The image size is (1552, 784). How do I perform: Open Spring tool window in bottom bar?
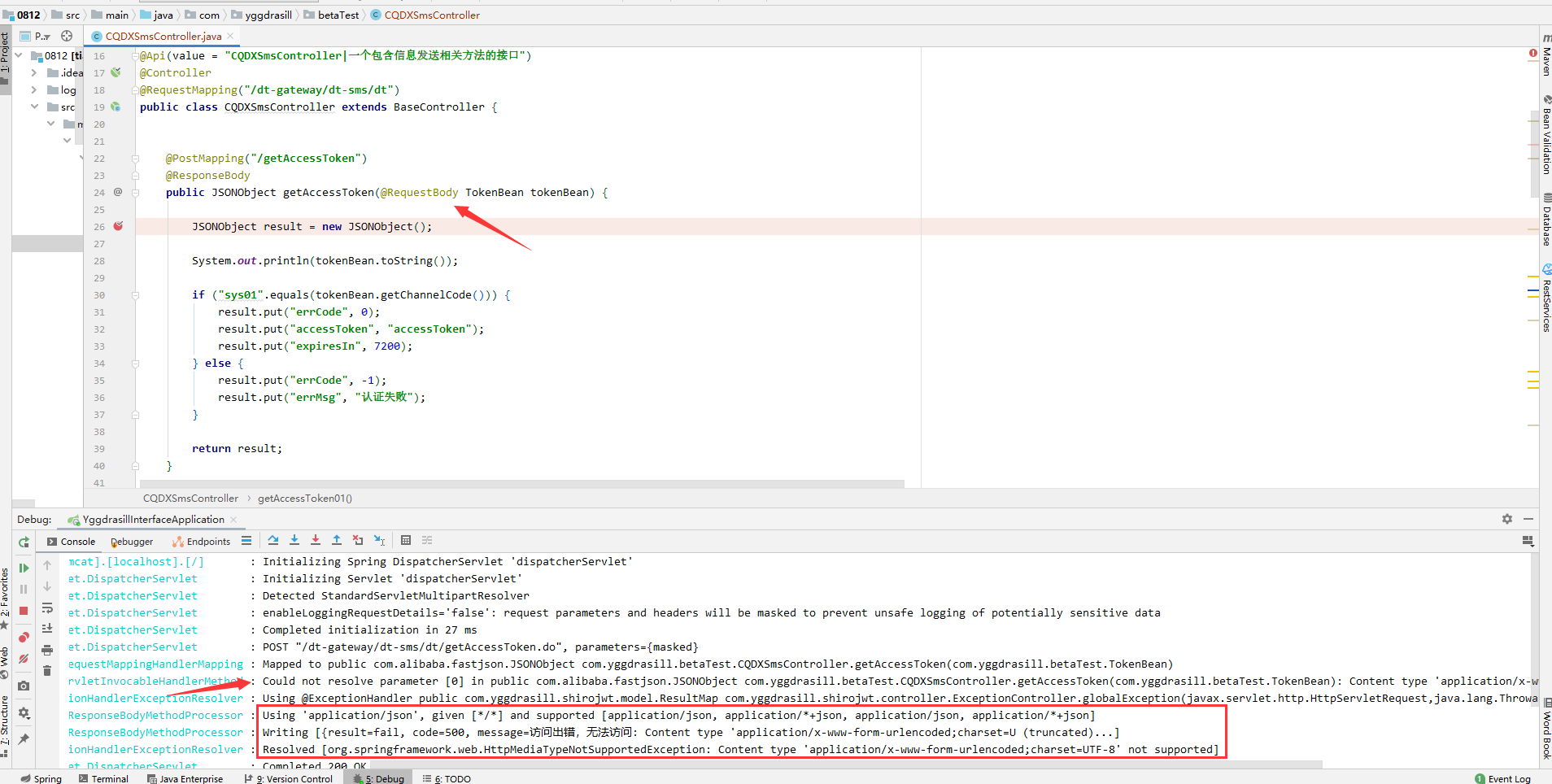(x=41, y=778)
